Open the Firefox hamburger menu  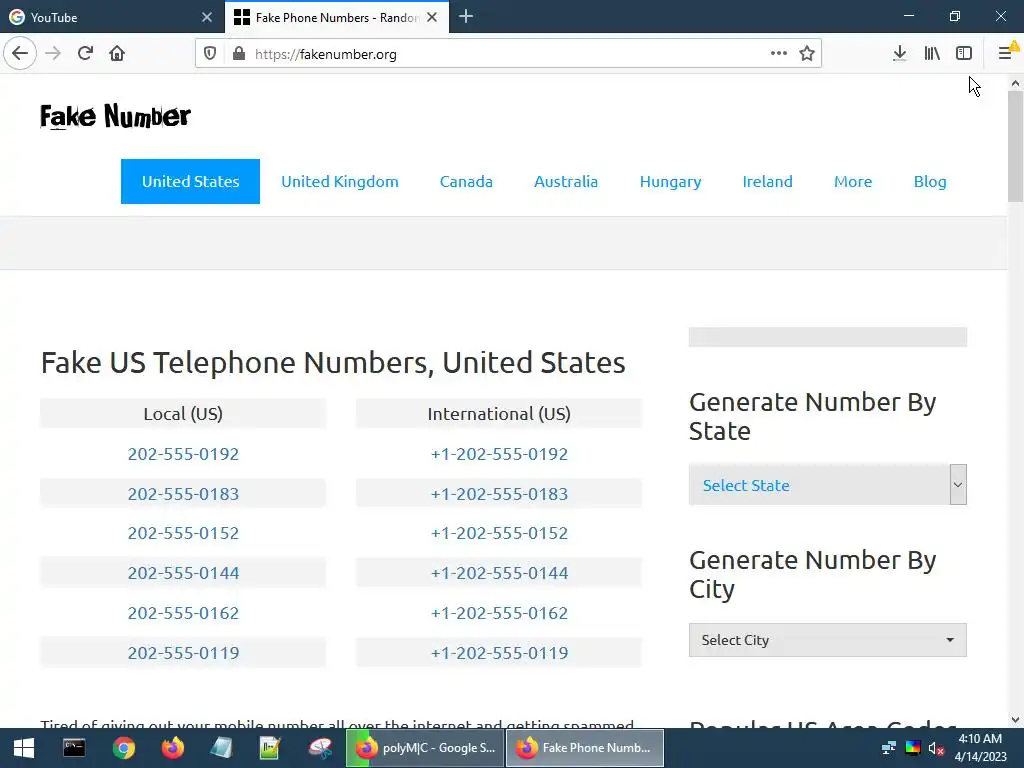point(1006,53)
